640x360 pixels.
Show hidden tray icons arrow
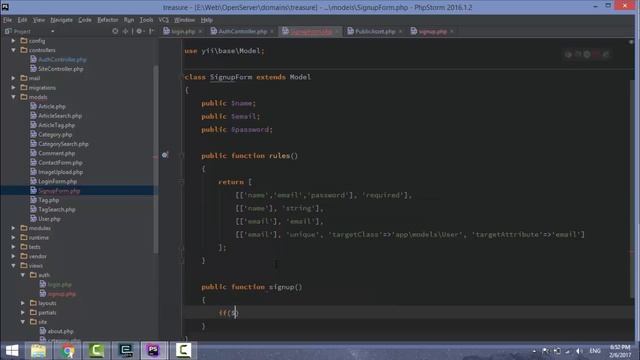pyautogui.click(x=534, y=351)
